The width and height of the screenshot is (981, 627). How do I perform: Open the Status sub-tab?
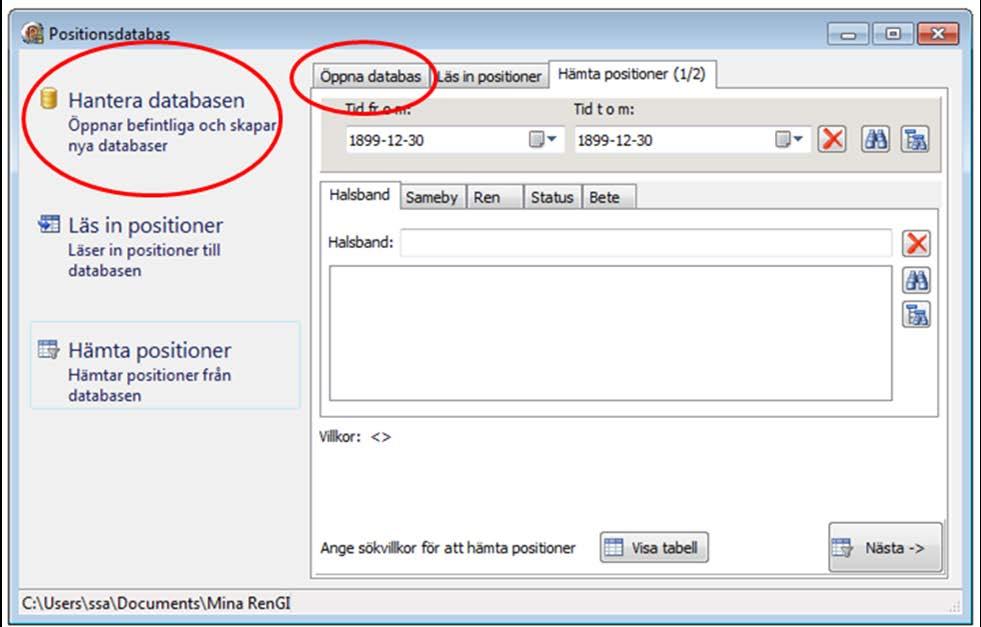(552, 197)
